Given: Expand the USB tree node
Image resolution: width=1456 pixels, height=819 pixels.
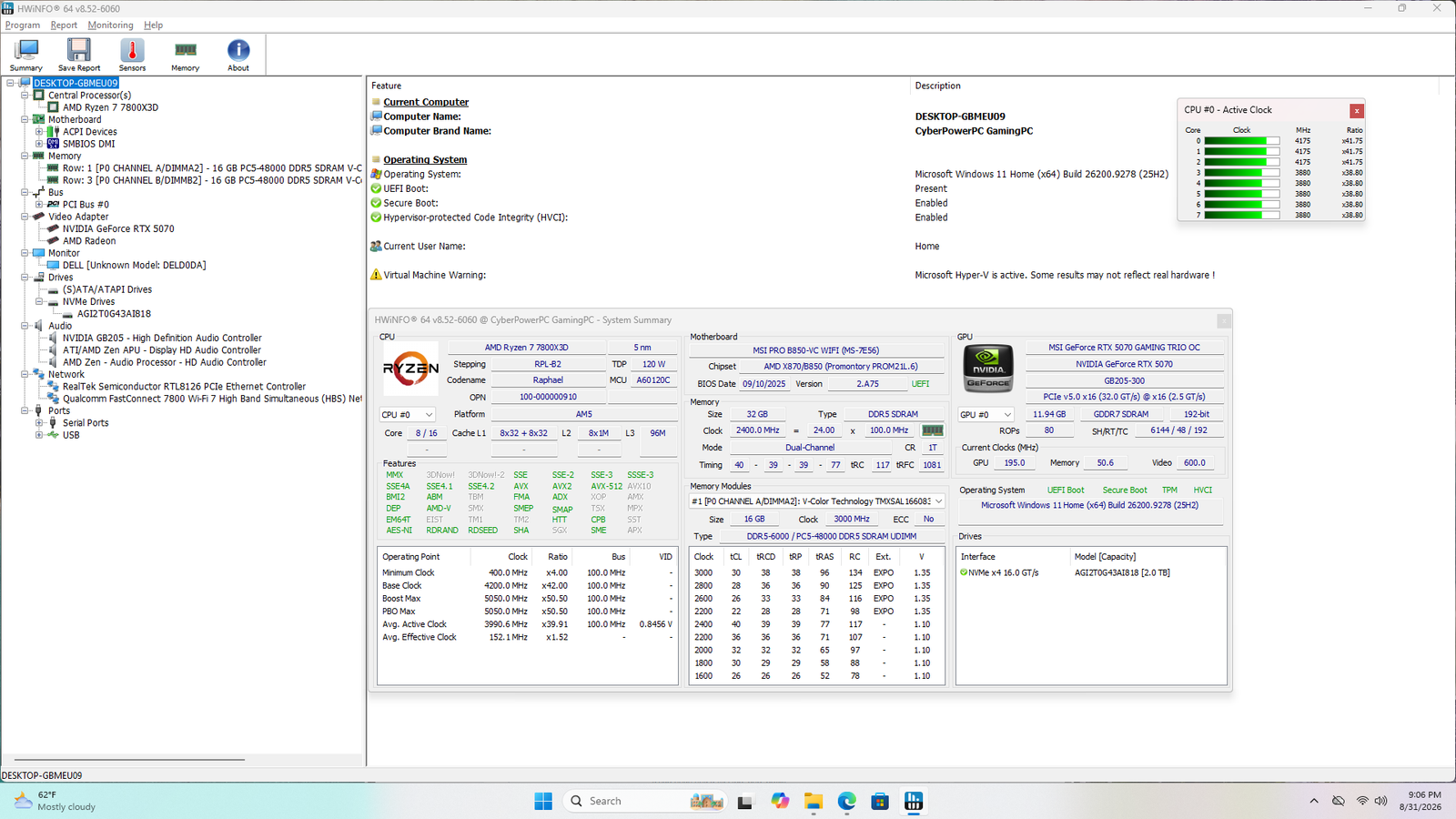Looking at the screenshot, I should point(39,435).
